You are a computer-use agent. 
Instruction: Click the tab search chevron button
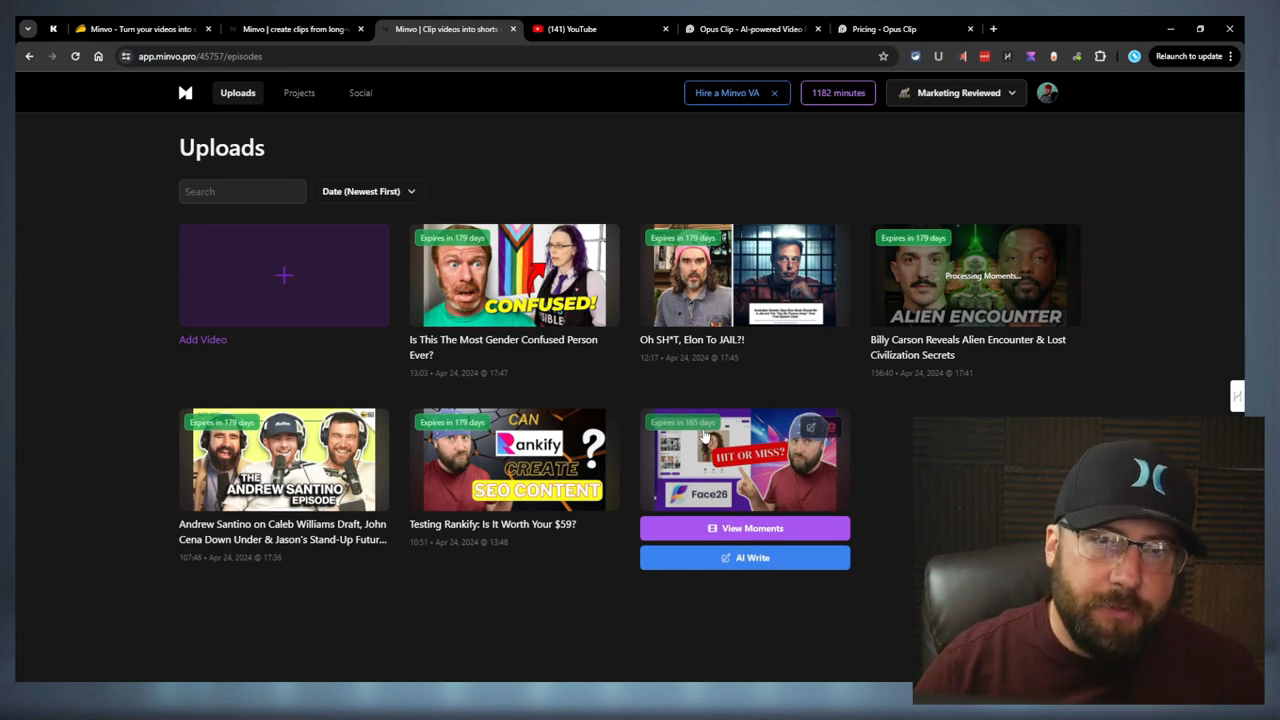pyautogui.click(x=28, y=29)
